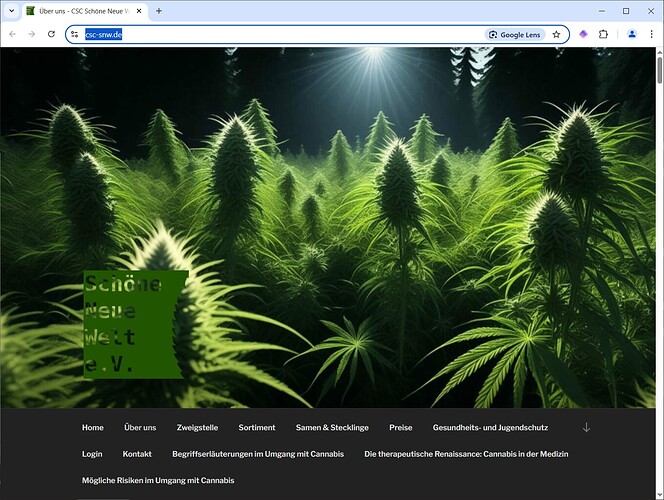The width and height of the screenshot is (664, 500).
Task: Open the Extensions puzzle icon
Action: point(603,34)
